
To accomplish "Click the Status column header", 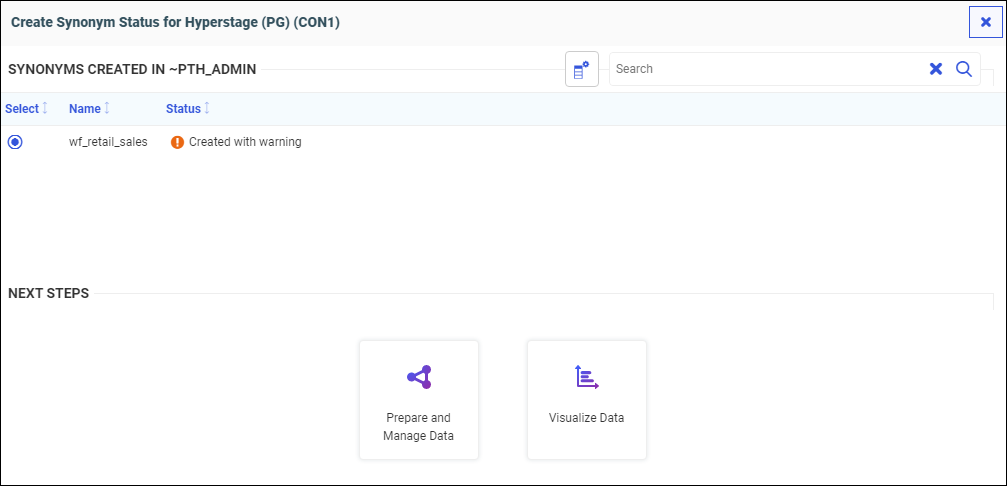I will 183,108.
